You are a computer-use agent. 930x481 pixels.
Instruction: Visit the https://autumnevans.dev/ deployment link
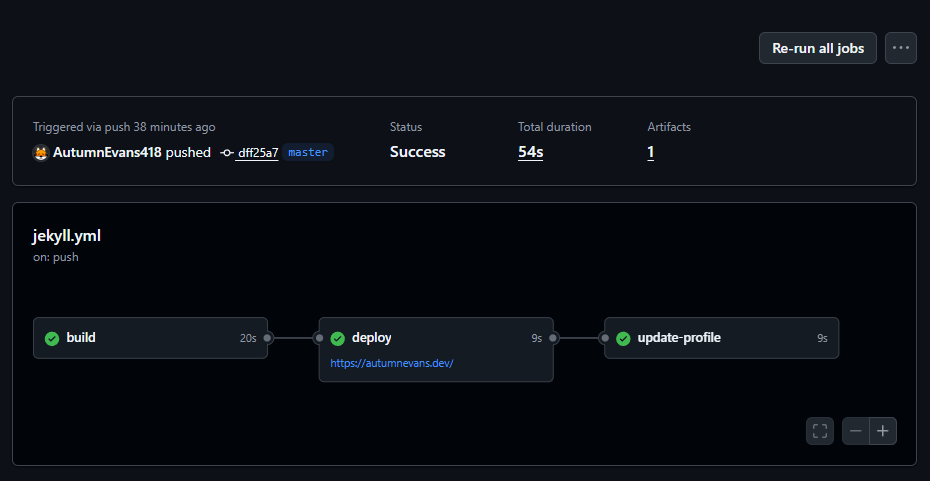point(392,363)
